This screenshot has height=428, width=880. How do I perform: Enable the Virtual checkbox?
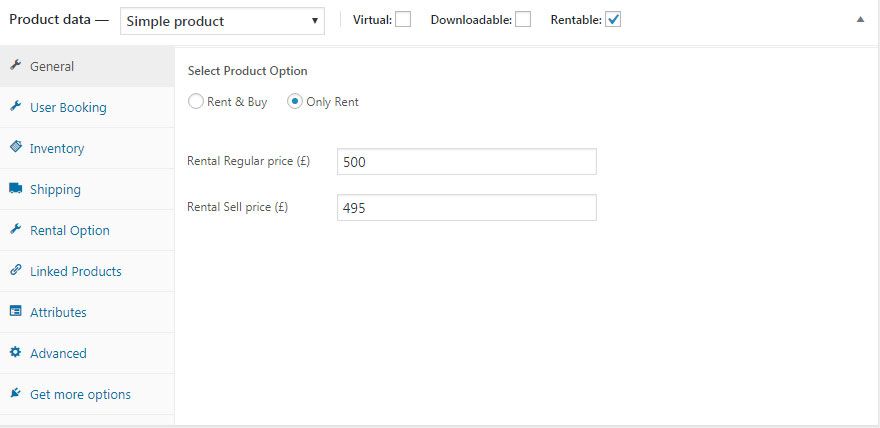[x=402, y=20]
